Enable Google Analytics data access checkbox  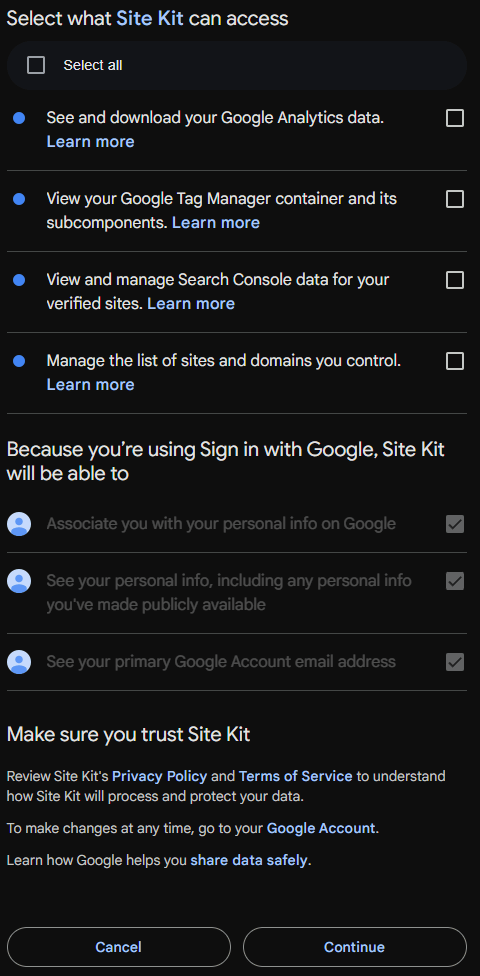click(455, 118)
